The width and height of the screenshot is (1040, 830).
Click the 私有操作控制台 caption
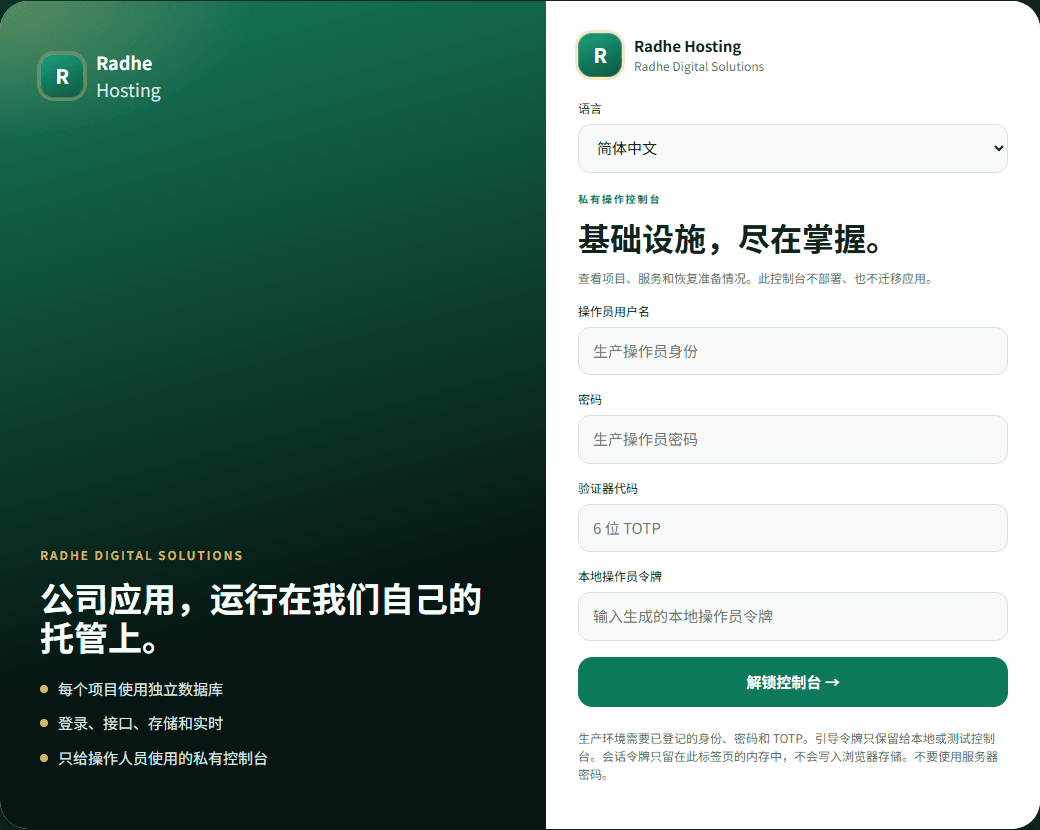pos(619,199)
